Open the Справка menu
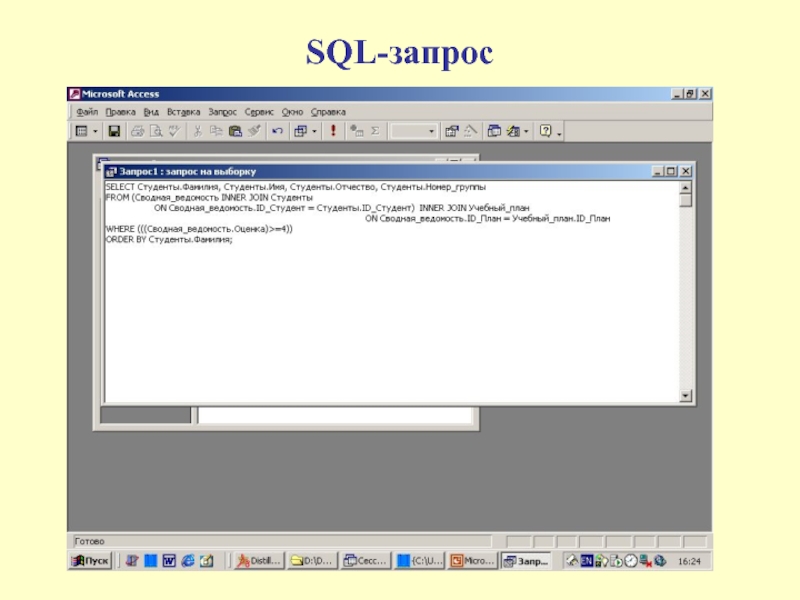 pyautogui.click(x=328, y=112)
